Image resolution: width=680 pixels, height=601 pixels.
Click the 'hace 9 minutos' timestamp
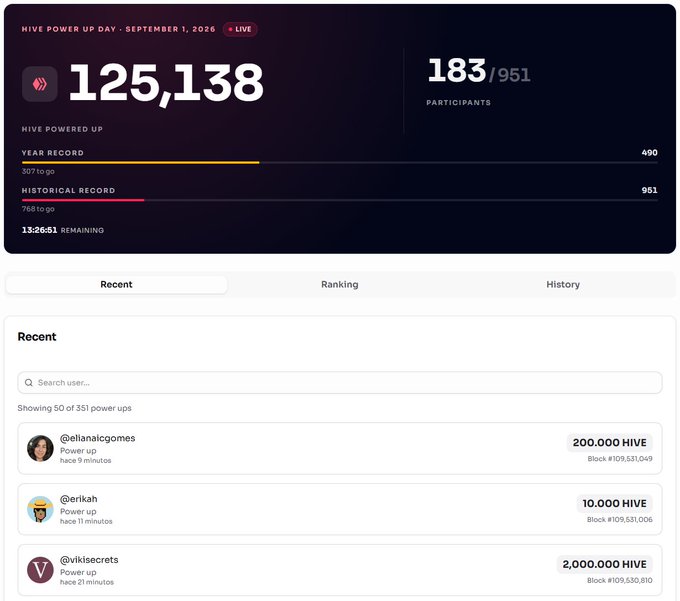pyautogui.click(x=85, y=461)
